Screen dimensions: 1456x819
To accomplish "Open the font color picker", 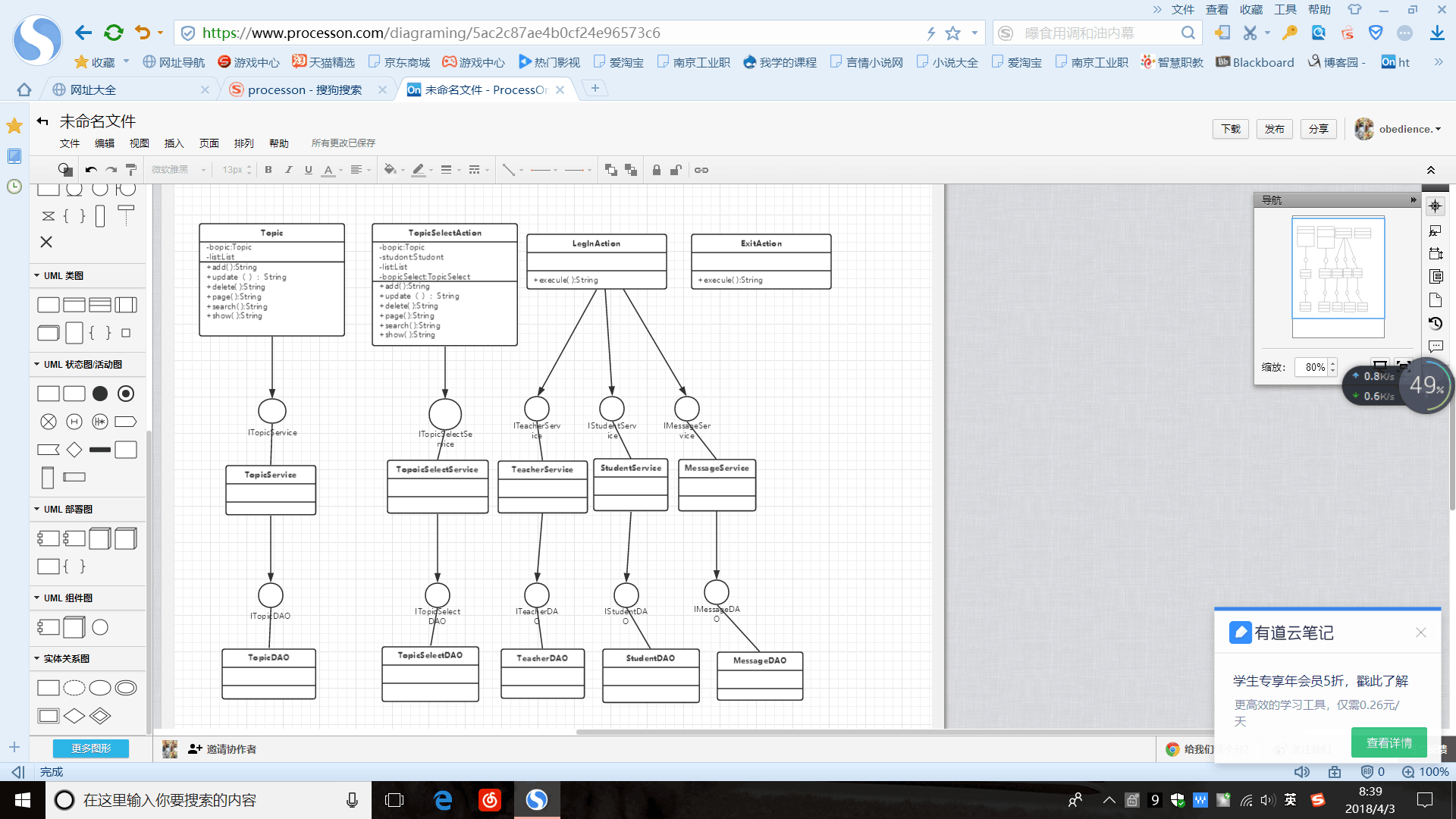I will pyautogui.click(x=332, y=170).
